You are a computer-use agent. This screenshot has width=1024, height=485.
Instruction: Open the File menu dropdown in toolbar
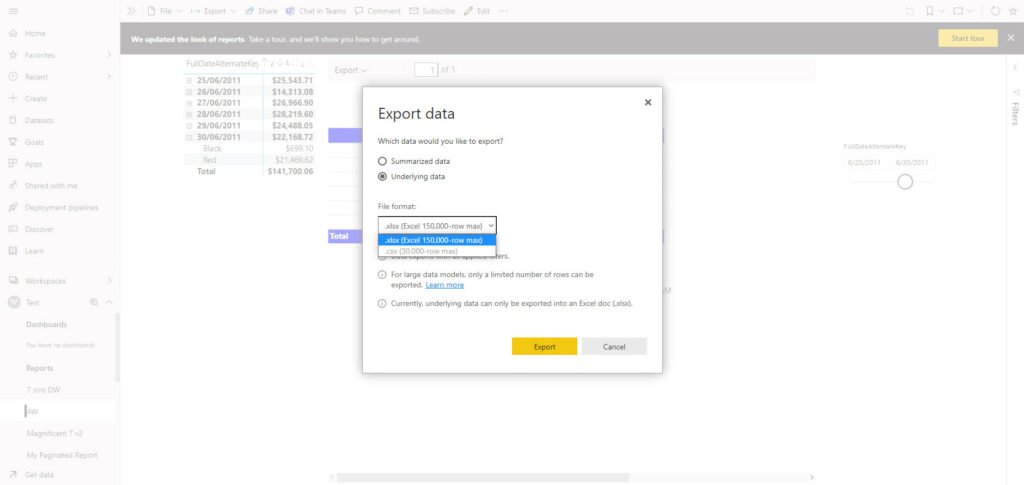click(165, 11)
